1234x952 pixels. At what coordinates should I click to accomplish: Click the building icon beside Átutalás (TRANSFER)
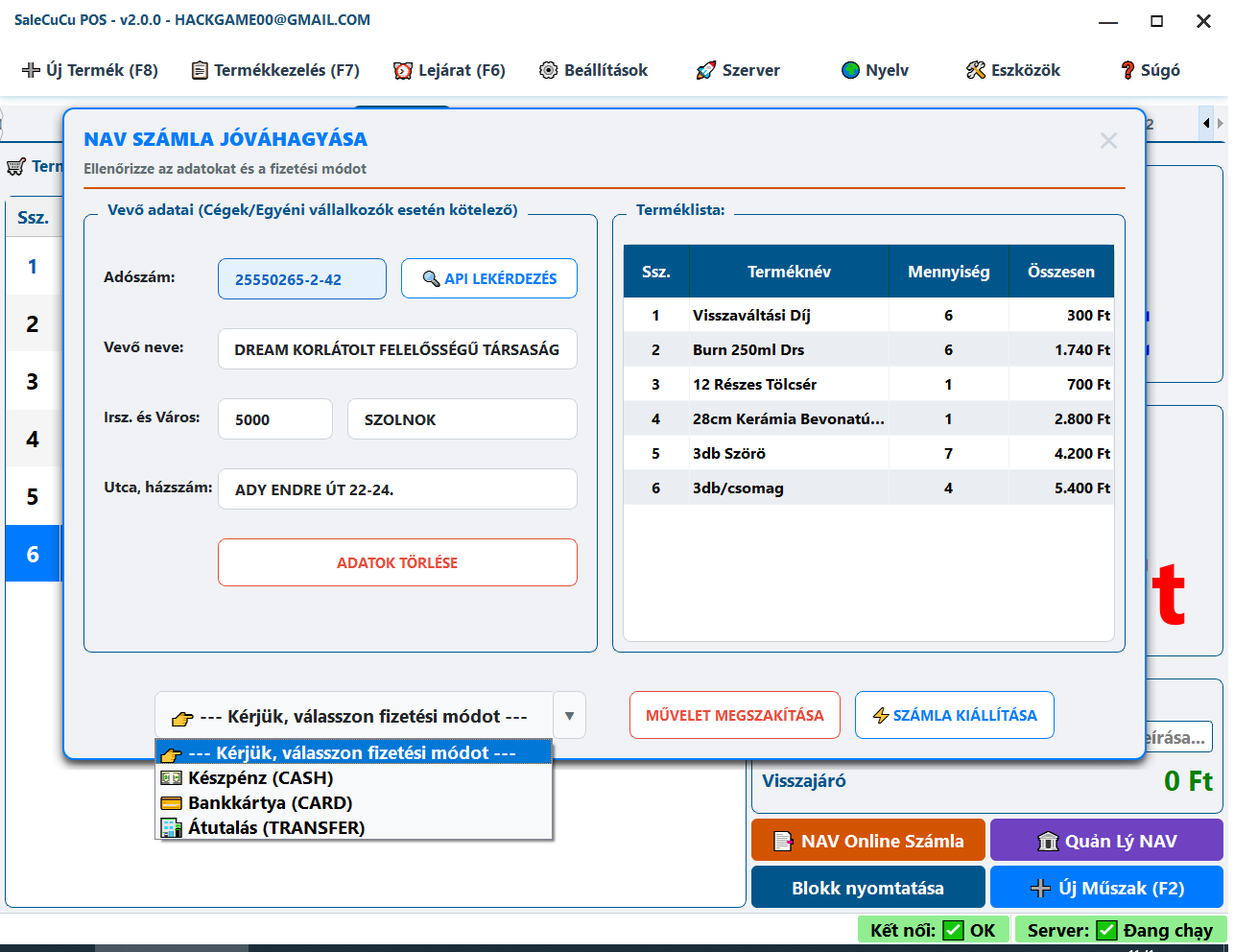172,828
